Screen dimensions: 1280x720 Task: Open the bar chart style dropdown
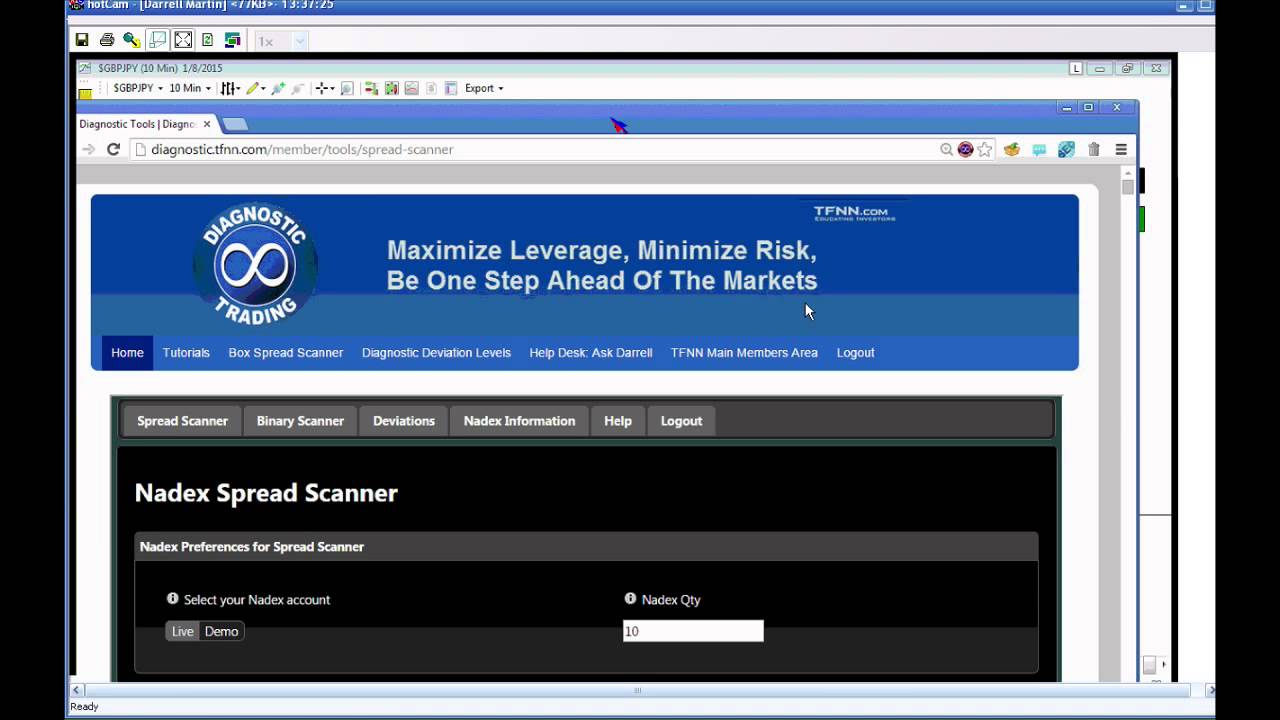[x=231, y=88]
